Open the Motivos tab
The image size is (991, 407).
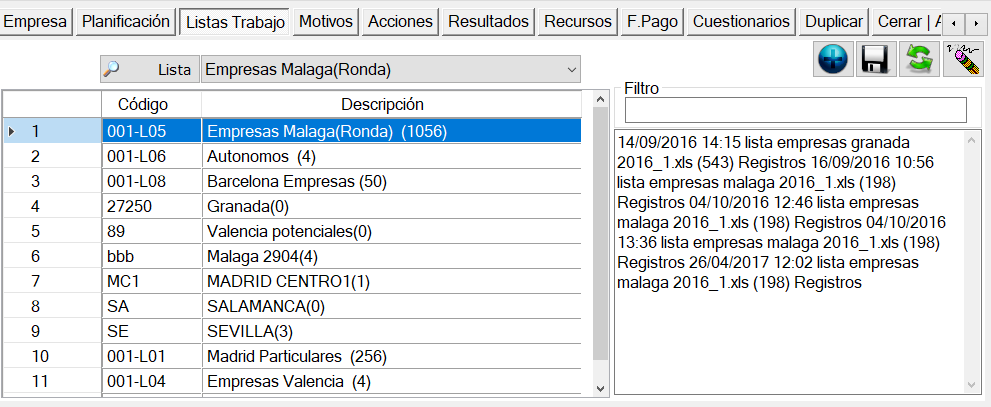(326, 22)
